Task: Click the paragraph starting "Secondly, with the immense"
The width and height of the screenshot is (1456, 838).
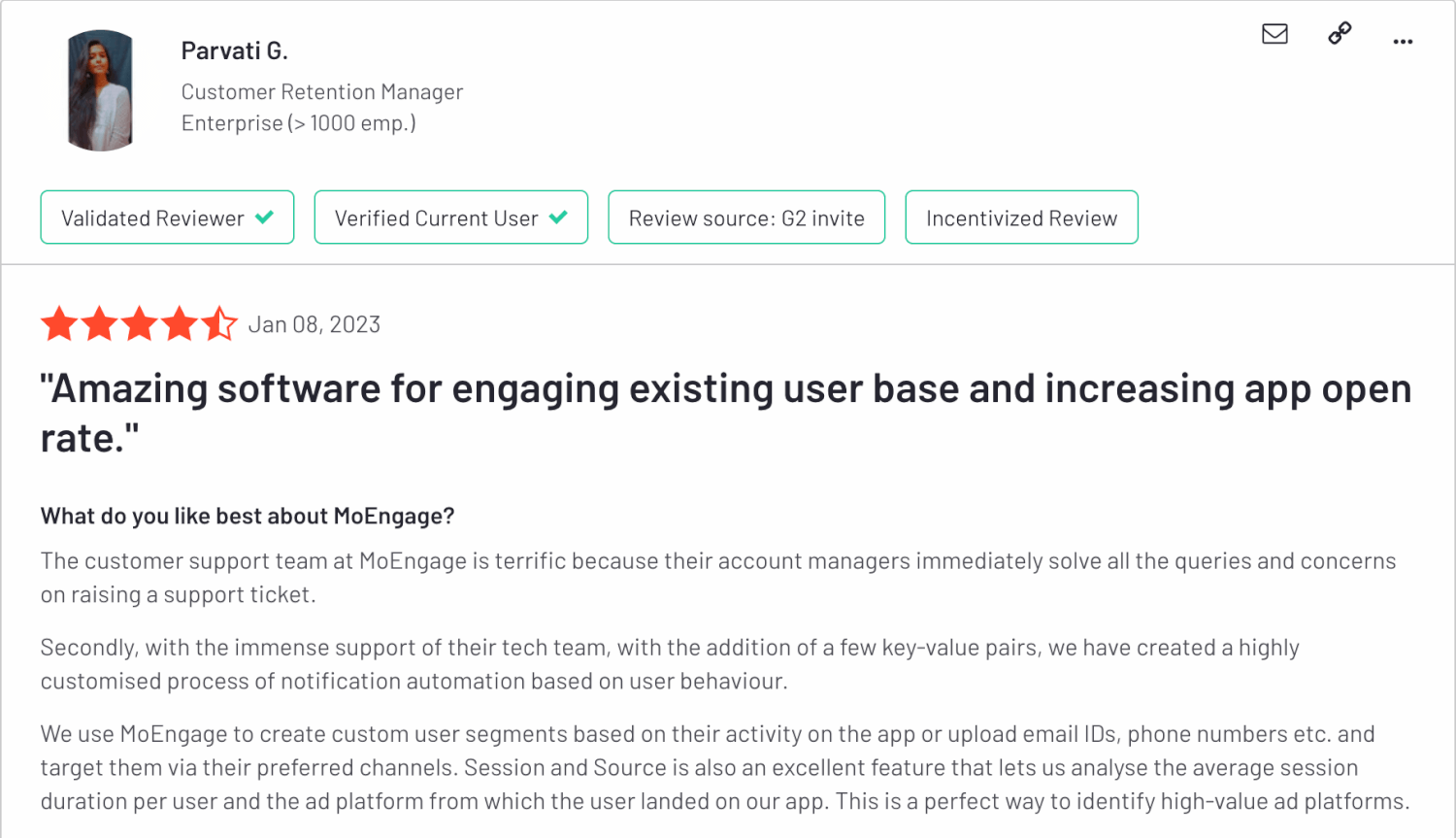Action: 670,664
